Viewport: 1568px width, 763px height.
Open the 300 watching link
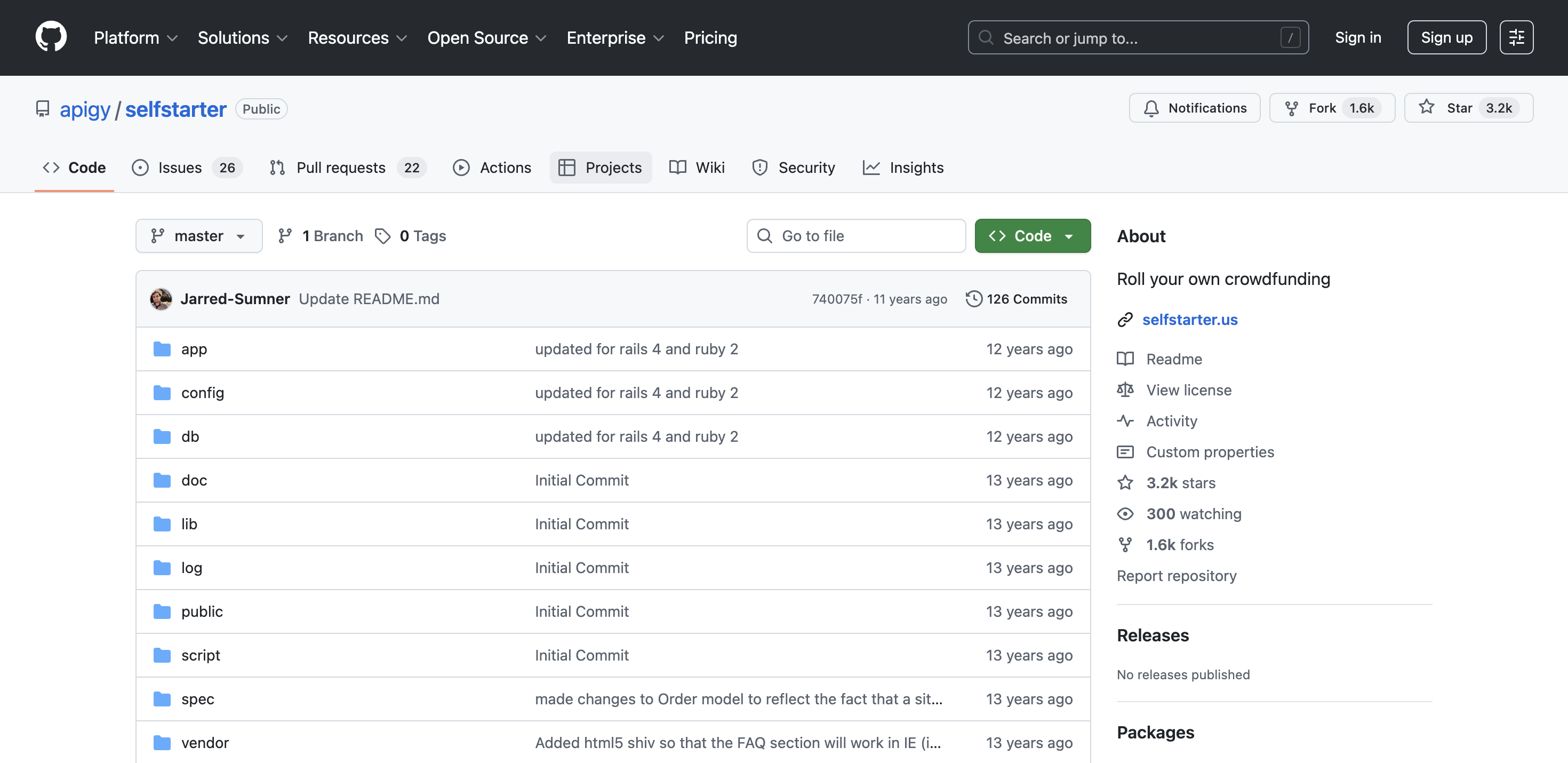pyautogui.click(x=1193, y=514)
